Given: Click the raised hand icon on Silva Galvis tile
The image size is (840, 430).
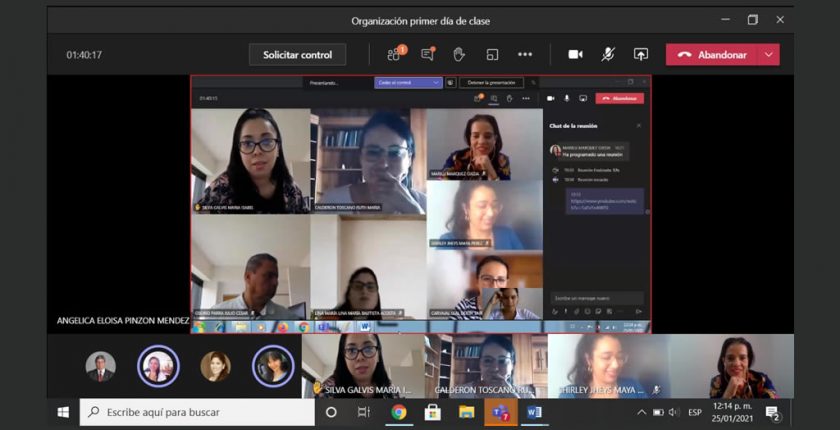Looking at the screenshot, I should point(317,388).
